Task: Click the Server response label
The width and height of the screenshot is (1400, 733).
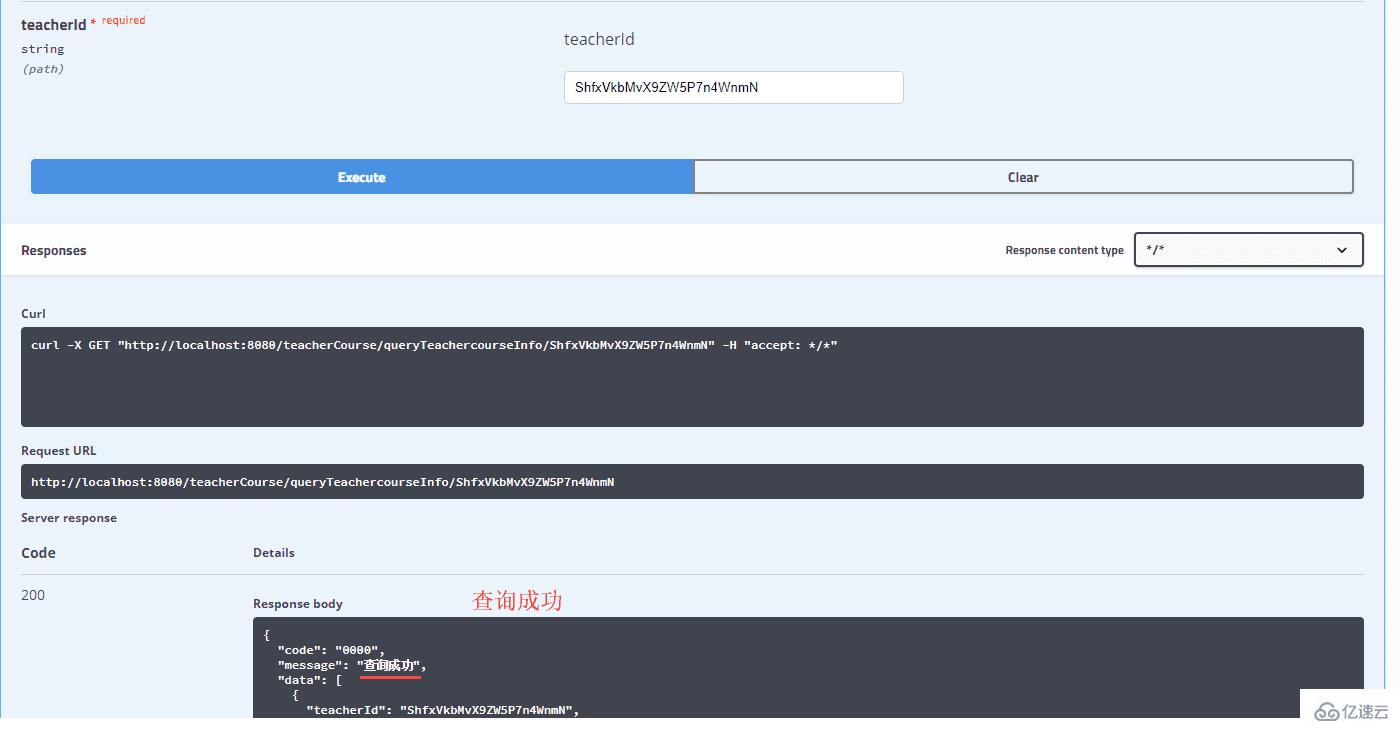Action: 69,517
